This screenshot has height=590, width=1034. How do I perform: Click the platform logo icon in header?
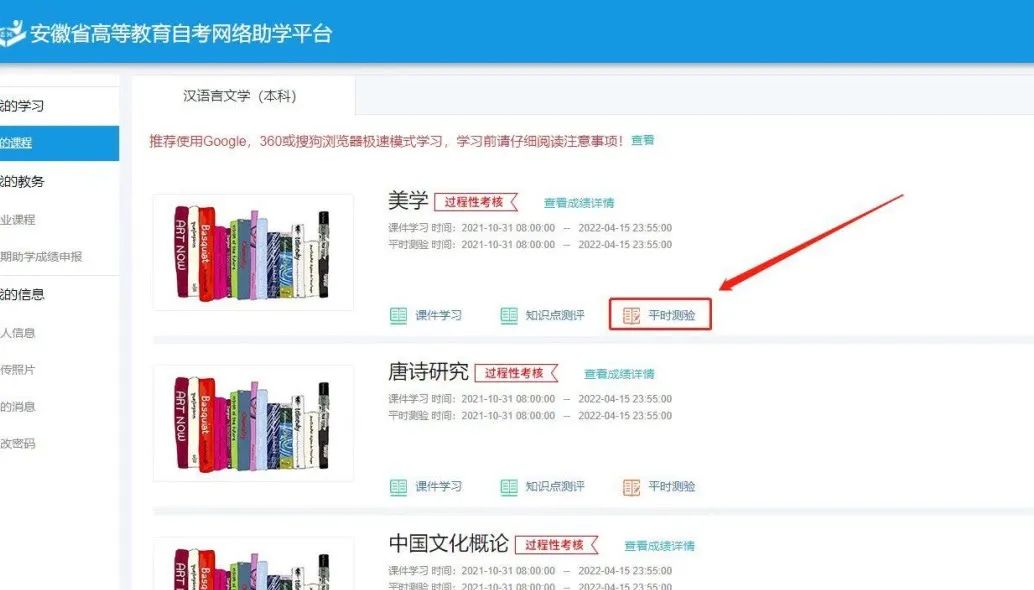pyautogui.click(x=12, y=33)
